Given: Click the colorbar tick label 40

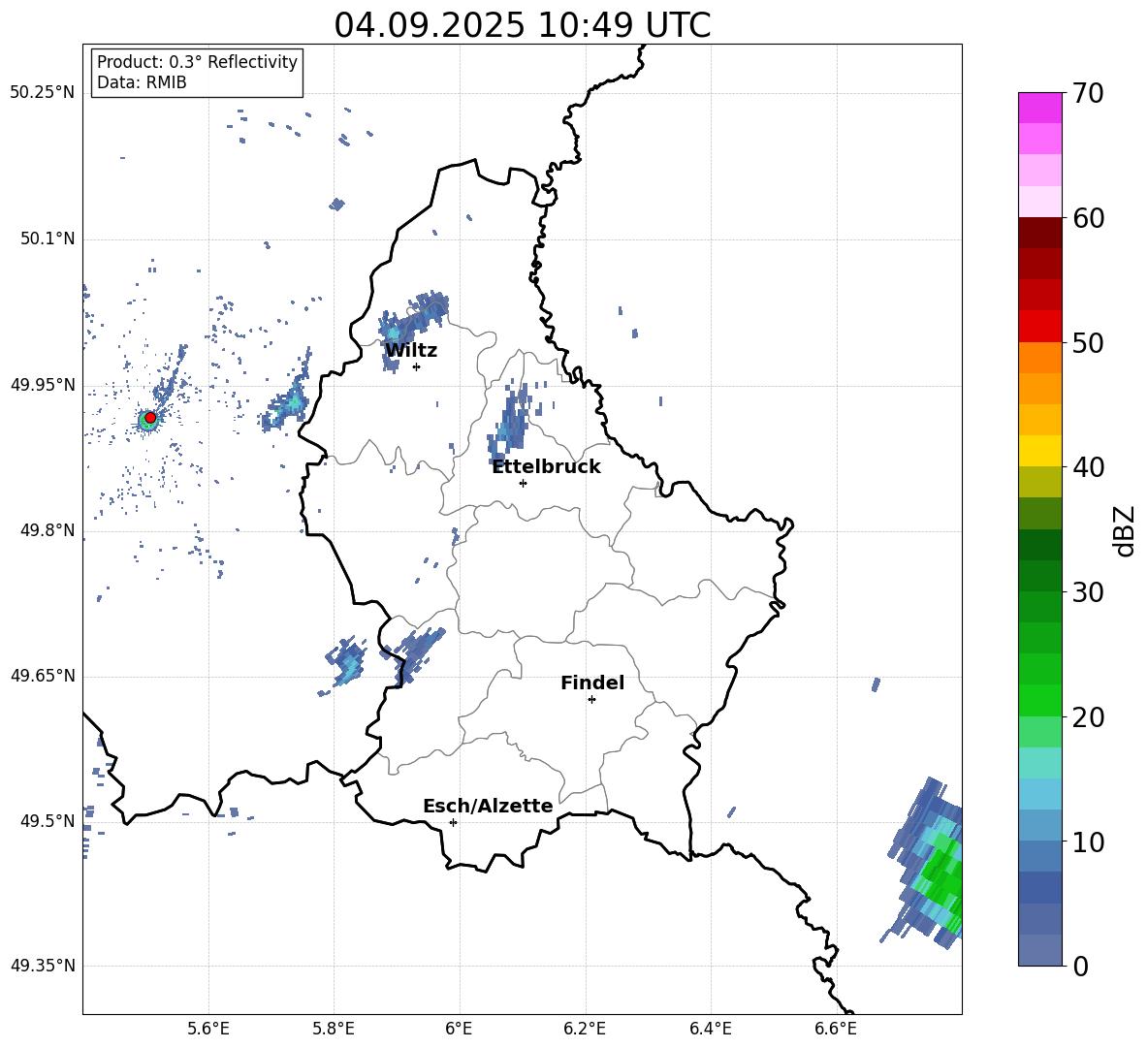Looking at the screenshot, I should [1088, 467].
